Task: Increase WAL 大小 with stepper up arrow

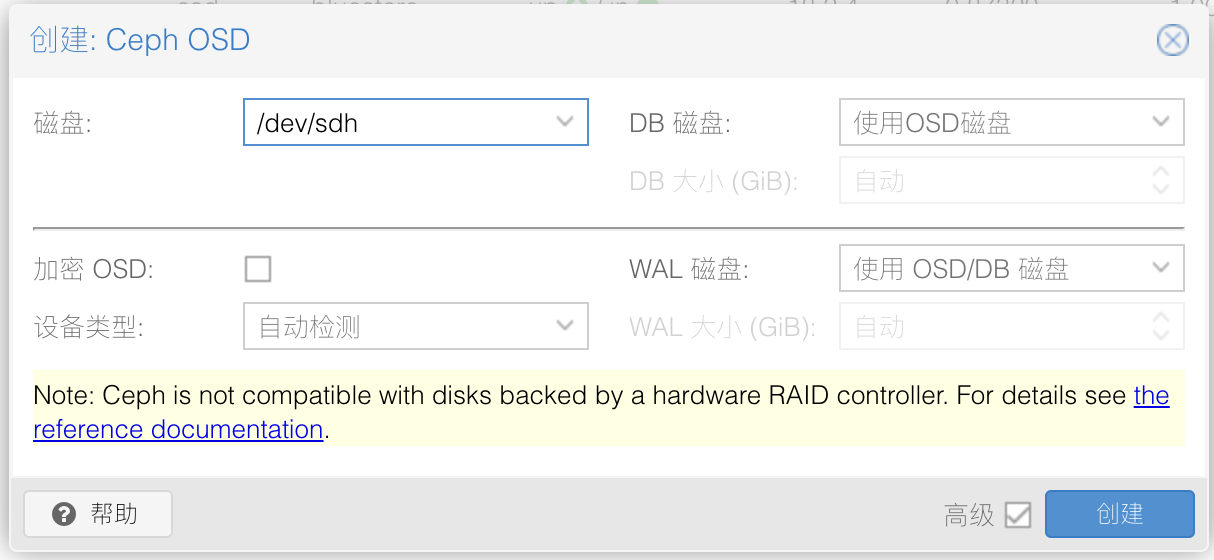Action: (x=1161, y=317)
